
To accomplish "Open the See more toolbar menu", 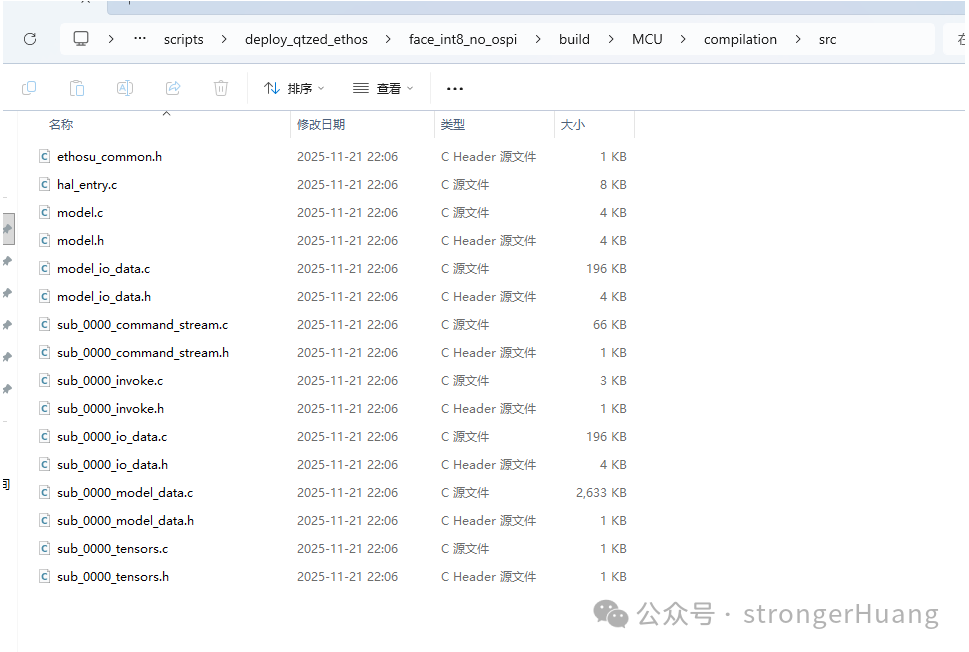I will [x=455, y=88].
